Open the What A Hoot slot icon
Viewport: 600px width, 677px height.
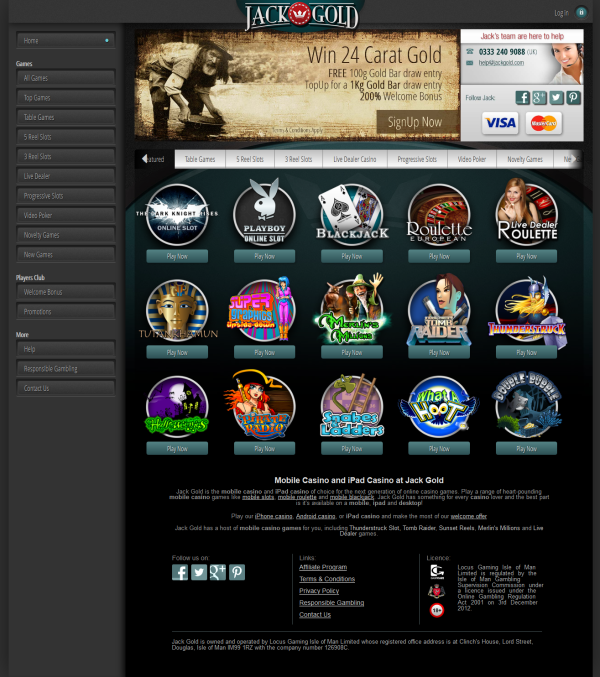tap(439, 407)
